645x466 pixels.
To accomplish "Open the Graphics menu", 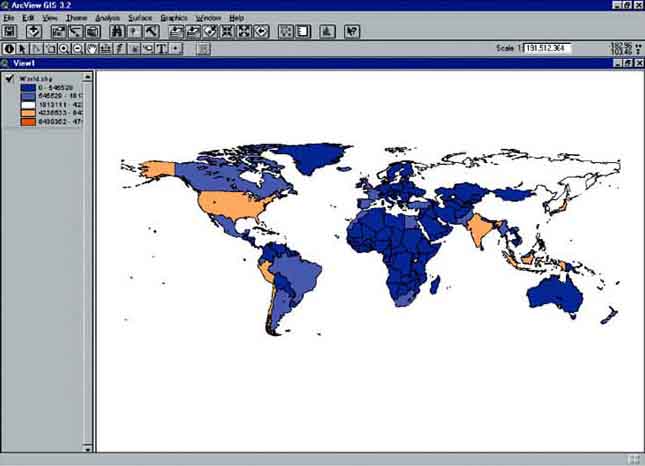I will 174,18.
